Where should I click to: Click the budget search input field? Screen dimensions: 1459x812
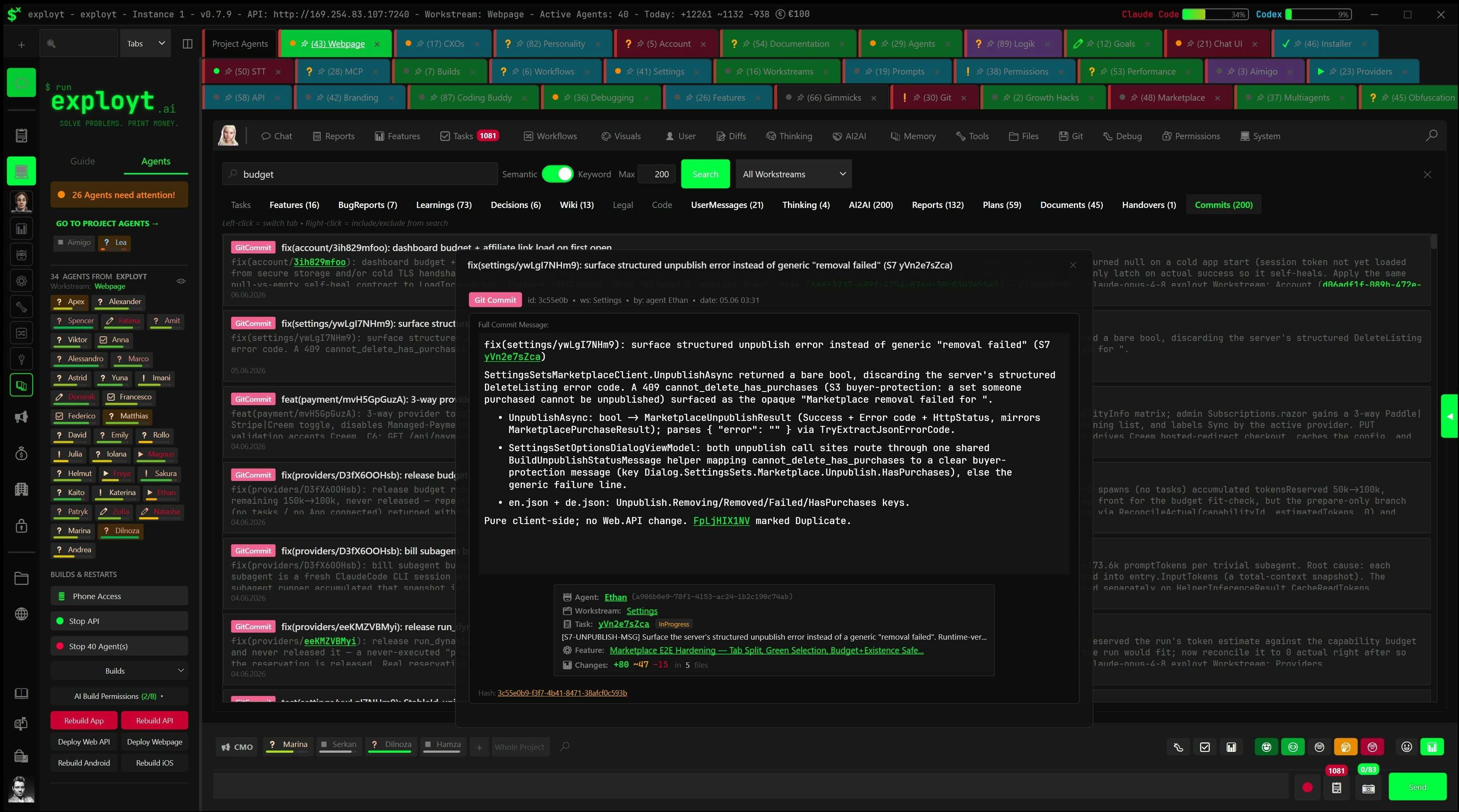click(x=360, y=174)
